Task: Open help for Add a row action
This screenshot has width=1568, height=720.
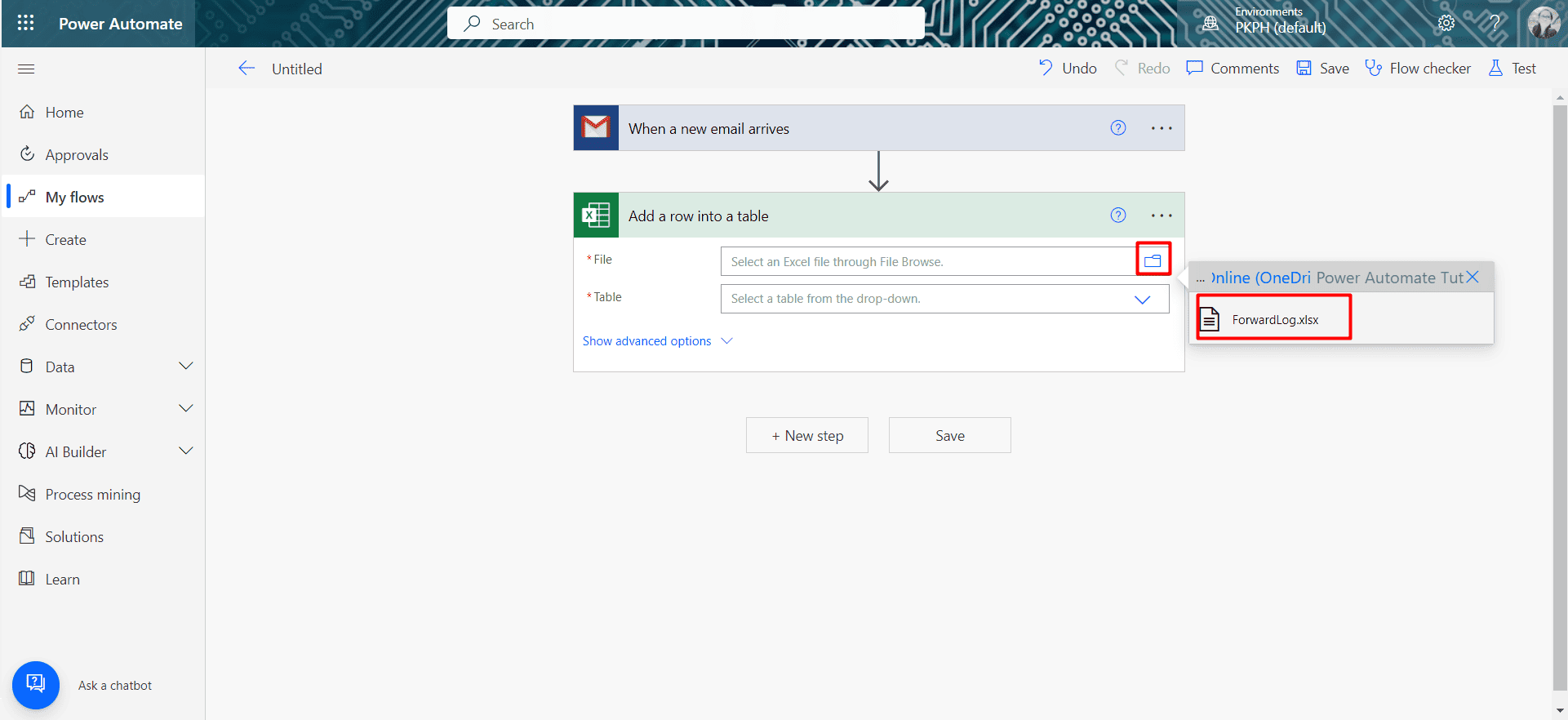Action: click(x=1117, y=215)
